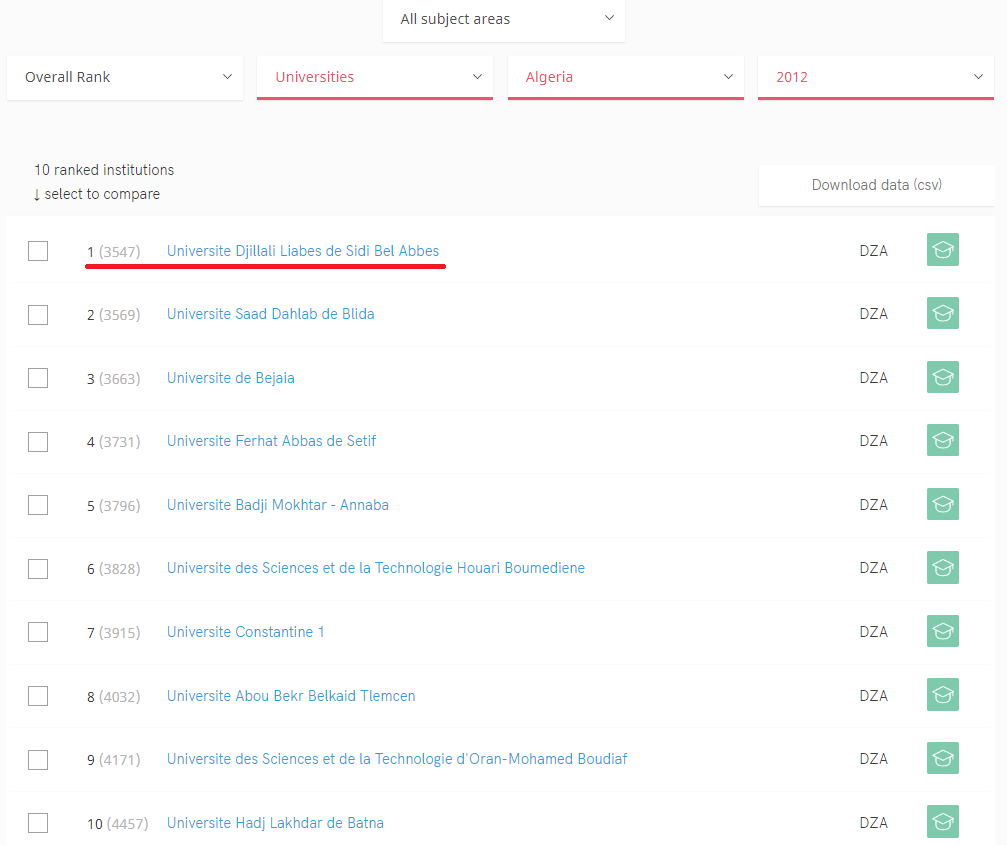Click graduation cap icon for Universite Djillali Liabes
The height and width of the screenshot is (845, 1007).
coord(942,250)
